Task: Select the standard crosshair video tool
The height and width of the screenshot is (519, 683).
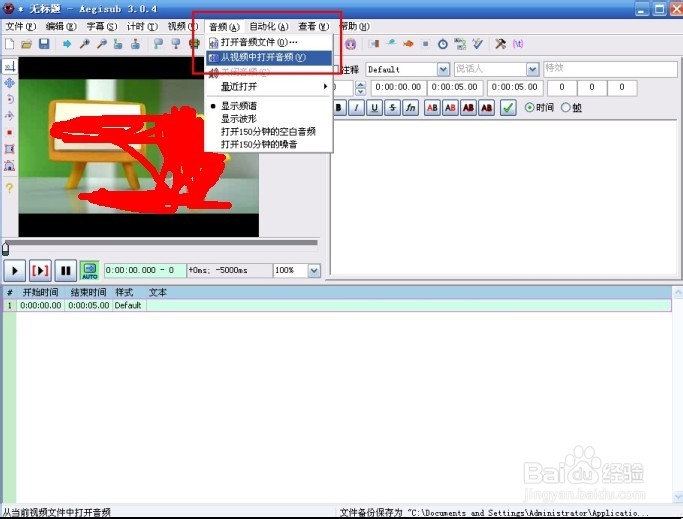Action: [10, 66]
